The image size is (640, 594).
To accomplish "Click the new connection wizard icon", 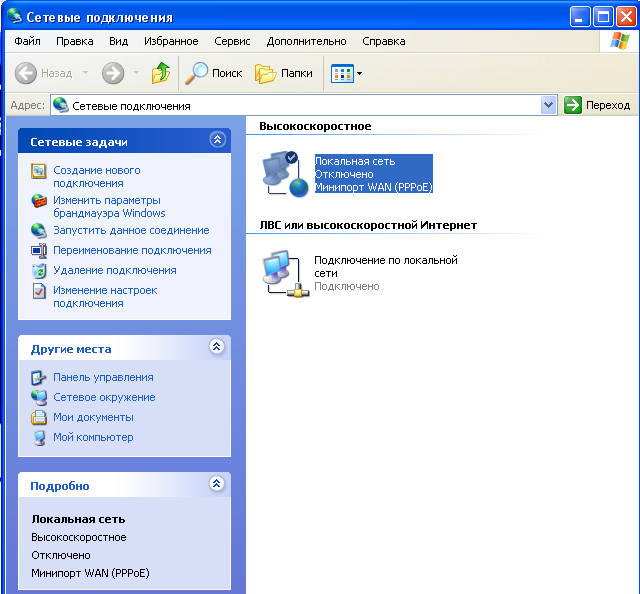I will click(39, 171).
